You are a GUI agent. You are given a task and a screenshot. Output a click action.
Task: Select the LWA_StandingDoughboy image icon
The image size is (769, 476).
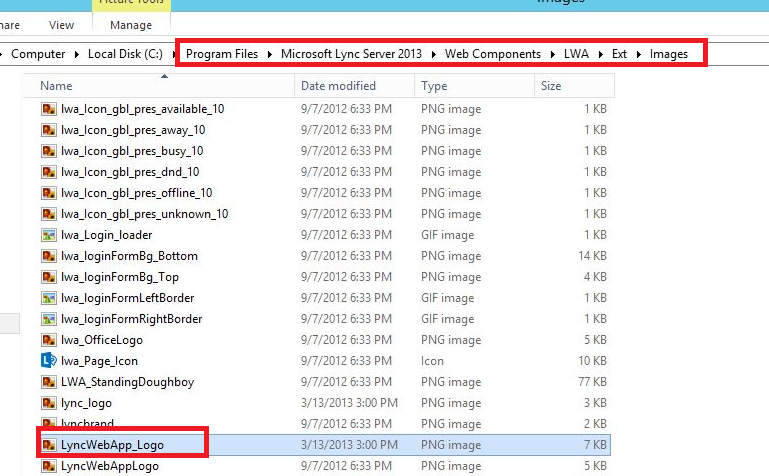pos(48,382)
